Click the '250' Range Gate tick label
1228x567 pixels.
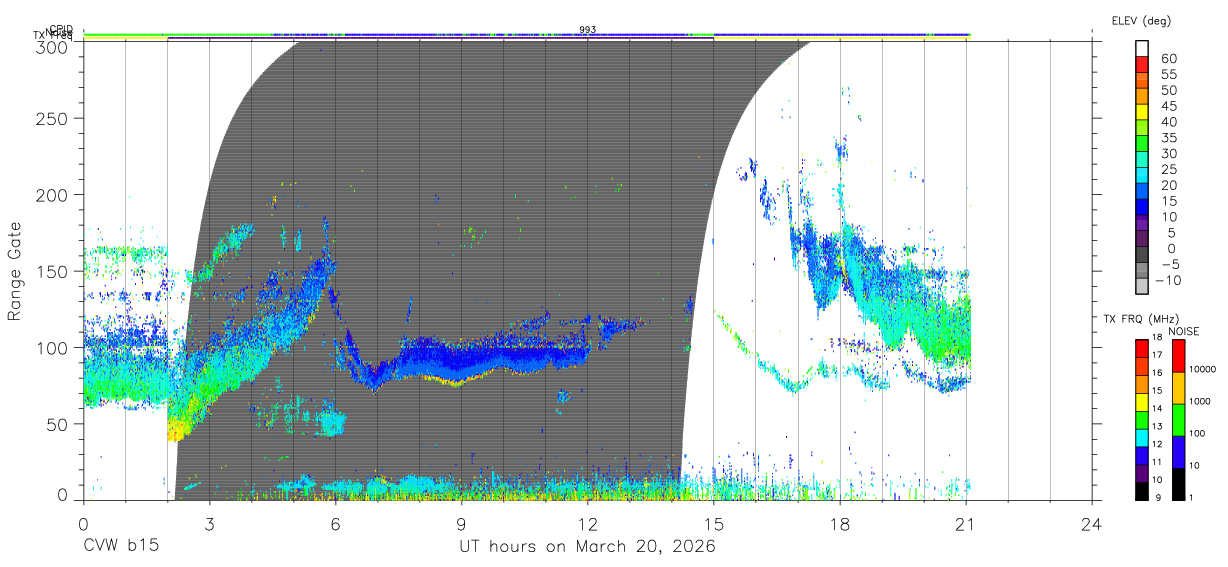tap(51, 118)
